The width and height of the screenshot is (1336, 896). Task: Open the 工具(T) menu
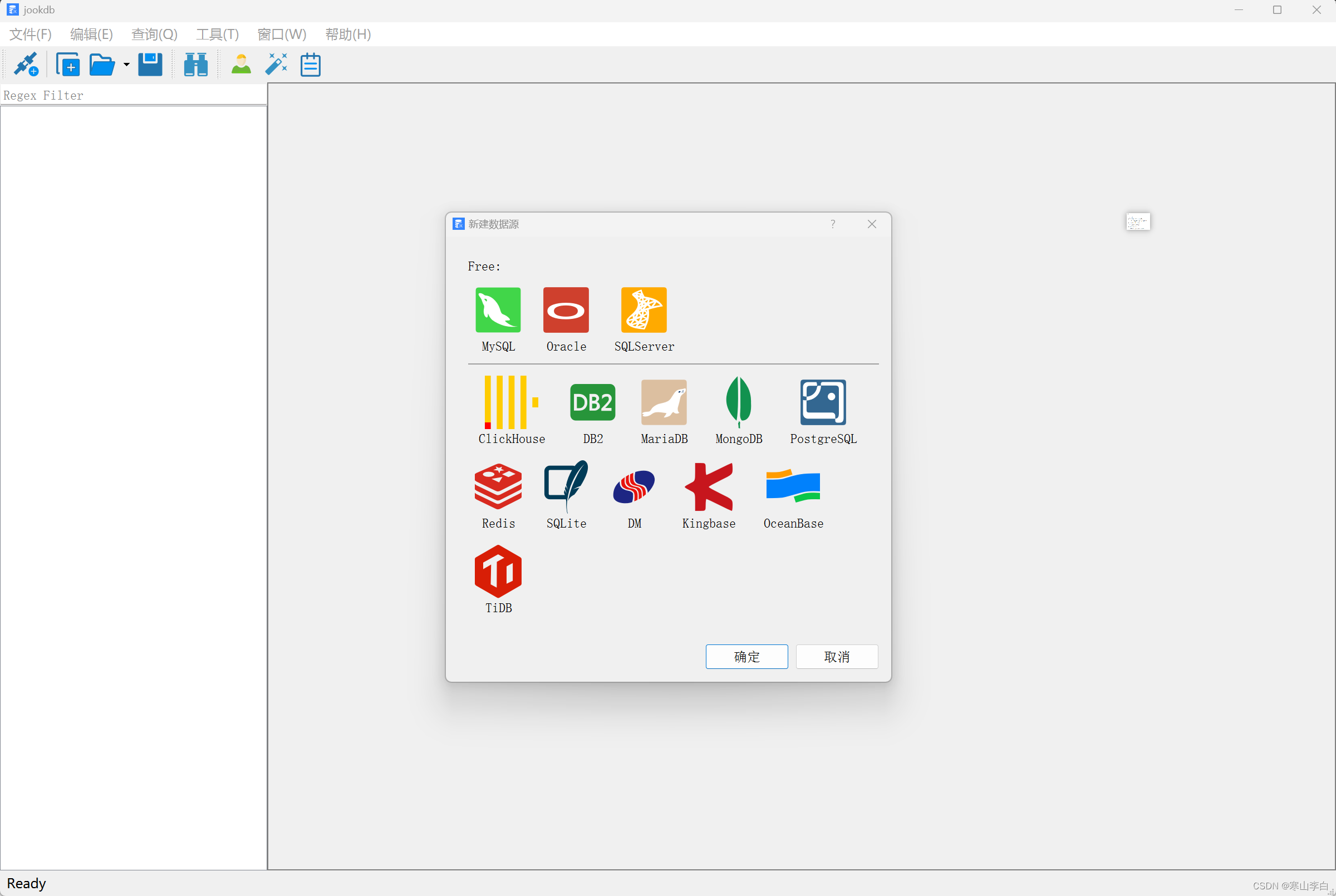(217, 35)
